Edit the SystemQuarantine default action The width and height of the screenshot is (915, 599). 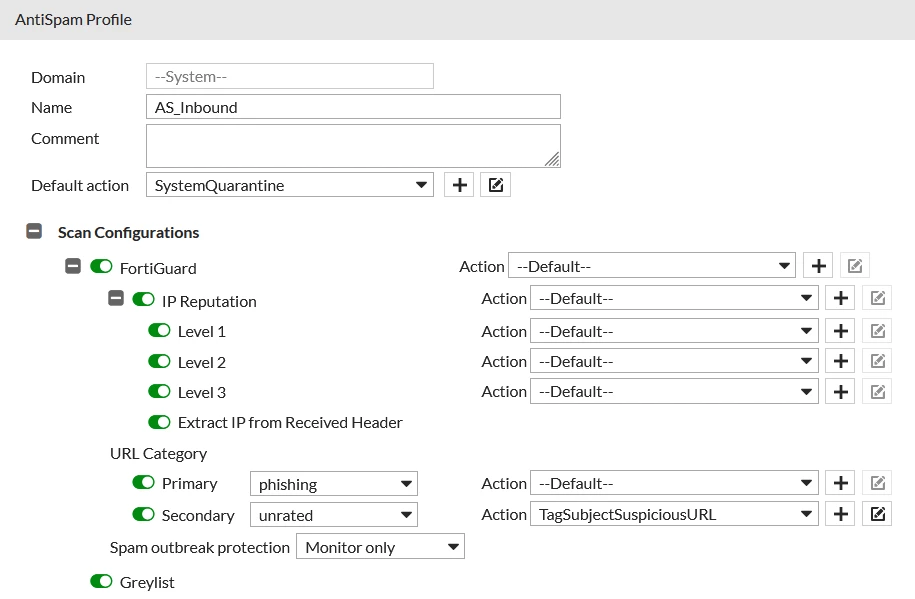[x=495, y=185]
